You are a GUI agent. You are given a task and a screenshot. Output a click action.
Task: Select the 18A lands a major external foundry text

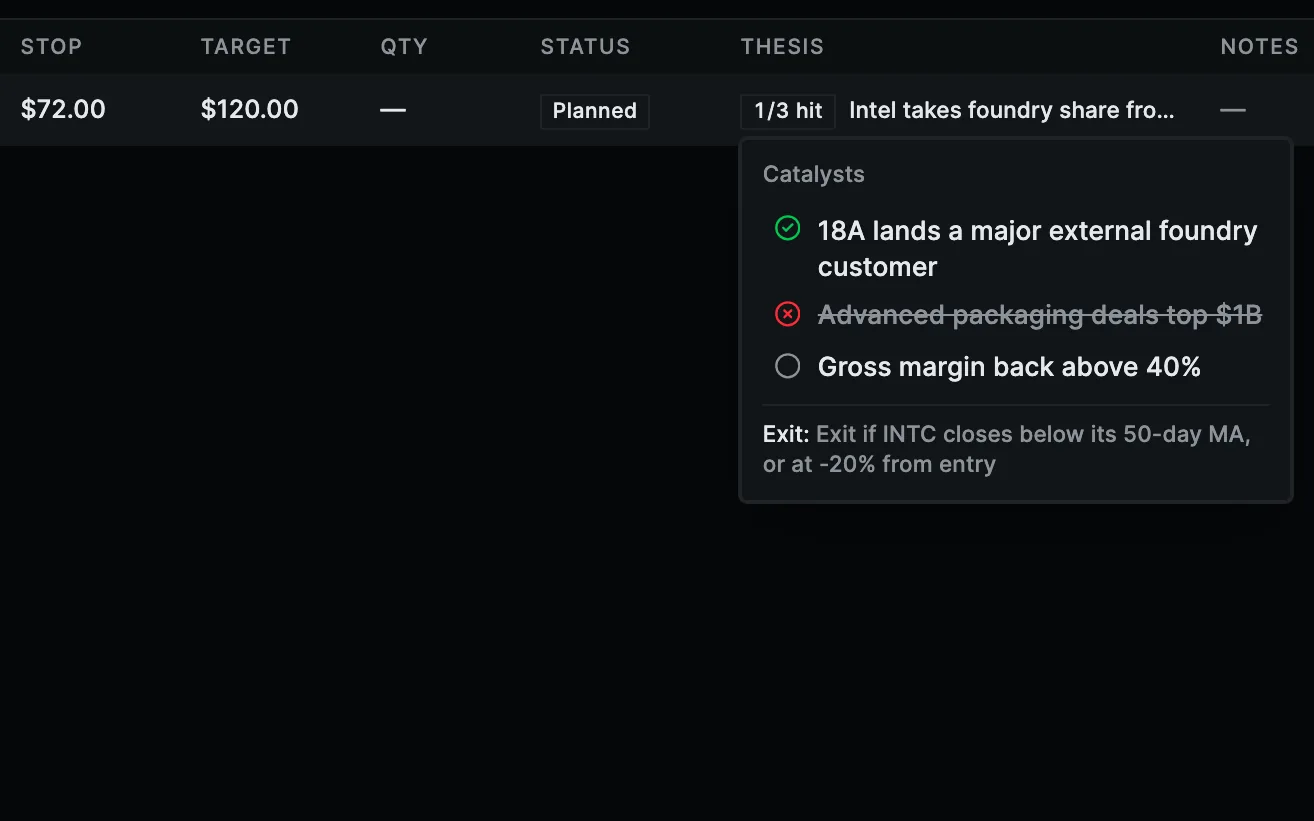(x=1038, y=249)
